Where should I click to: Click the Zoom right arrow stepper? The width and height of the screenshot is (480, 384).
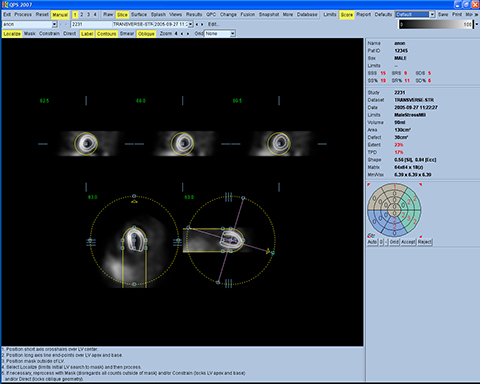click(x=188, y=34)
